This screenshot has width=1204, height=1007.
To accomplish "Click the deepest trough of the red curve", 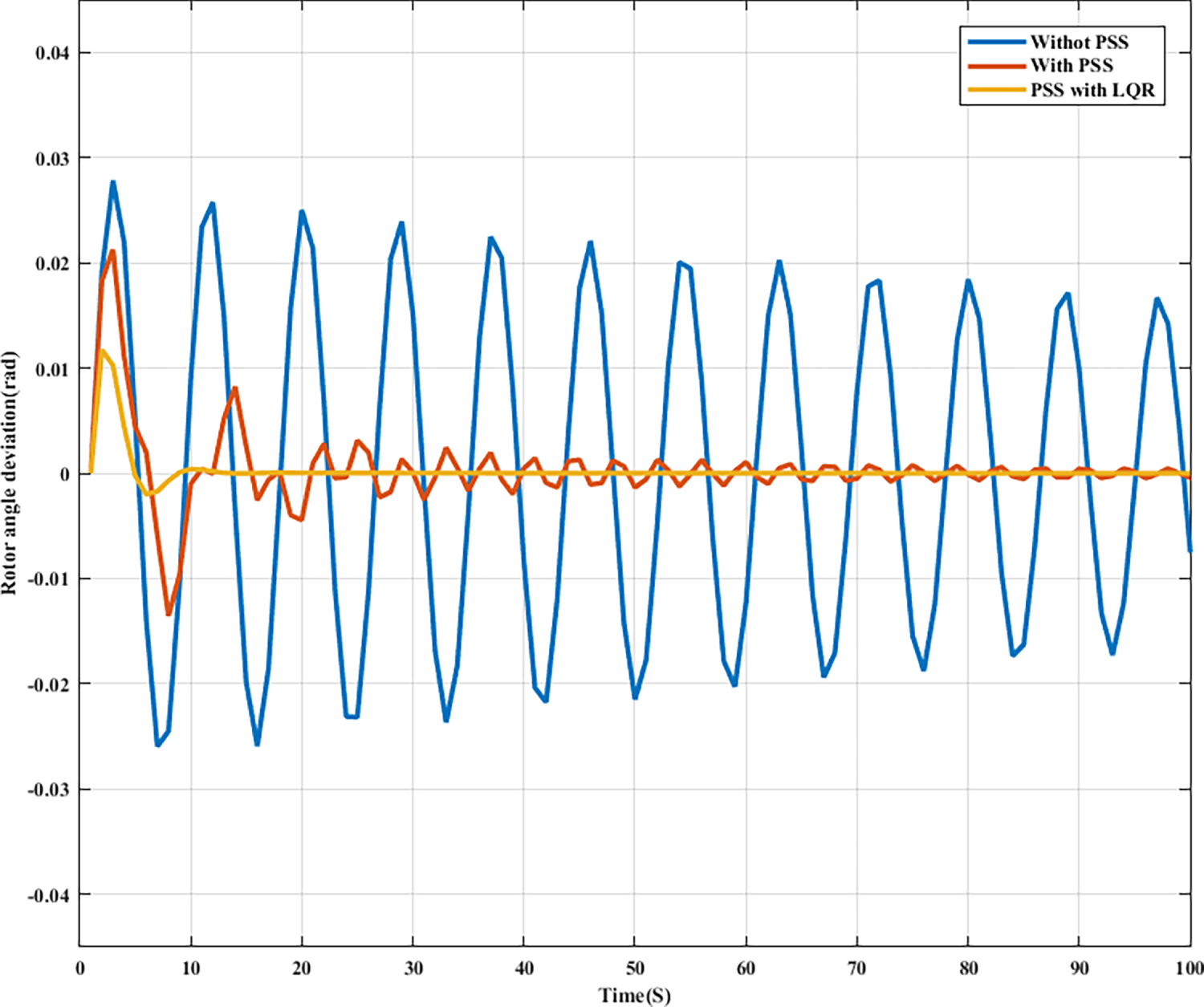I will pos(169,614).
